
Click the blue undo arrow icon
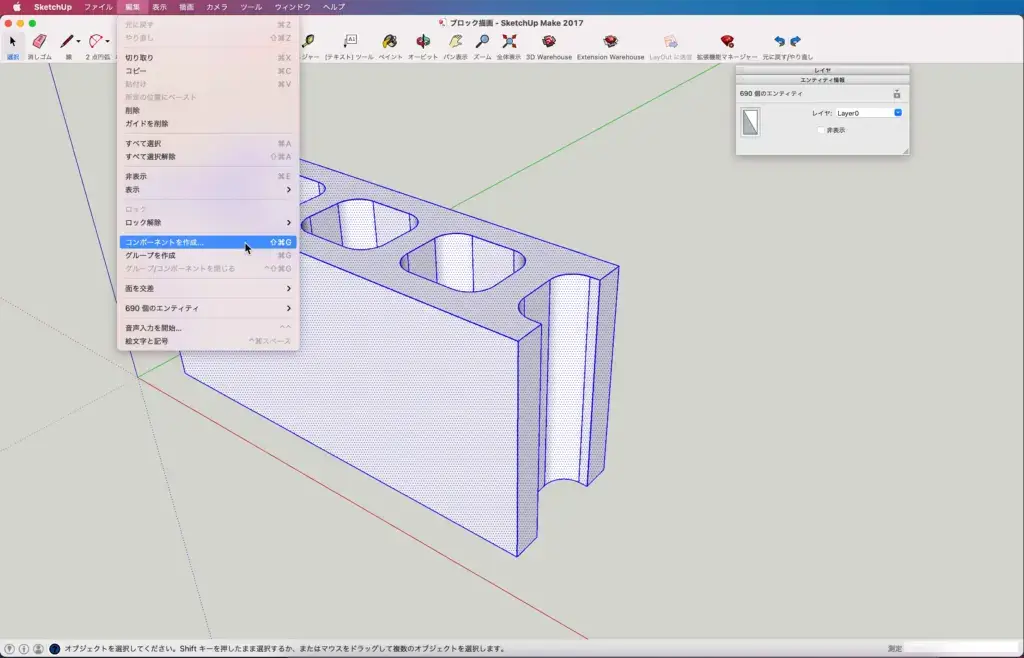(x=779, y=42)
